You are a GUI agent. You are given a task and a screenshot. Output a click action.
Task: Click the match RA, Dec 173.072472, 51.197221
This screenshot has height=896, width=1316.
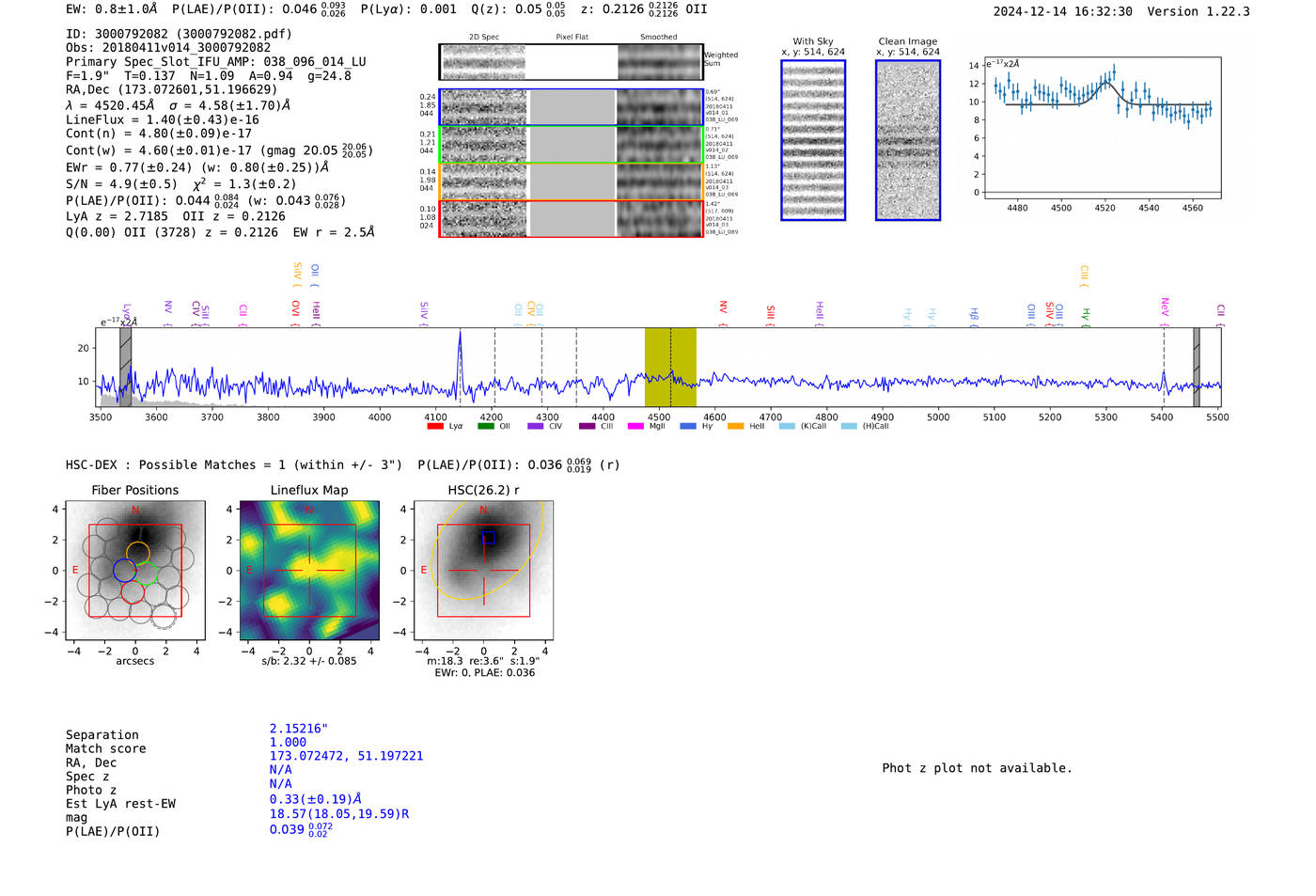(346, 756)
